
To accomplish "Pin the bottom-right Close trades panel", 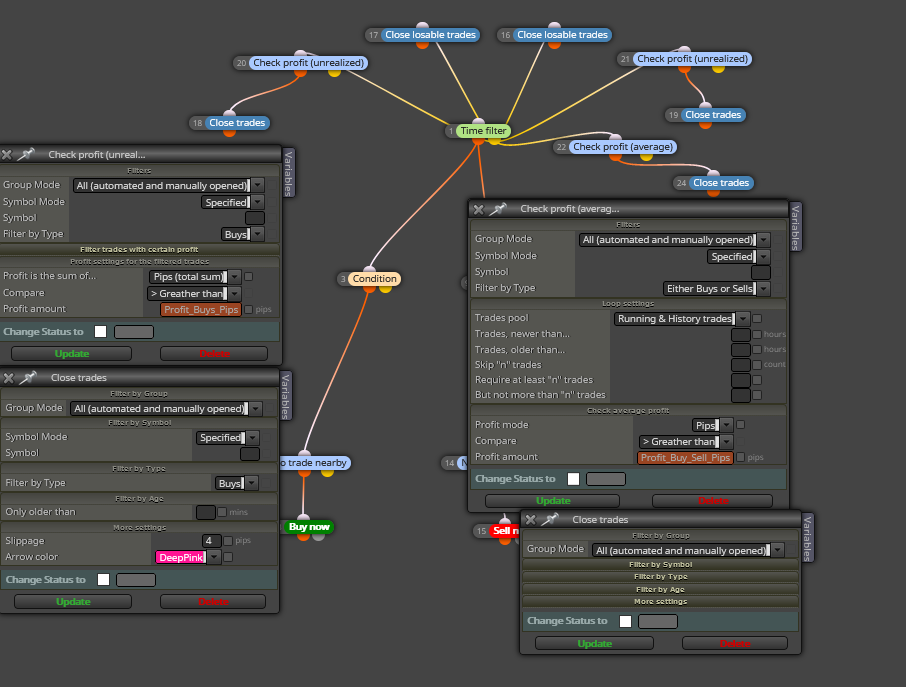I will [x=550, y=519].
